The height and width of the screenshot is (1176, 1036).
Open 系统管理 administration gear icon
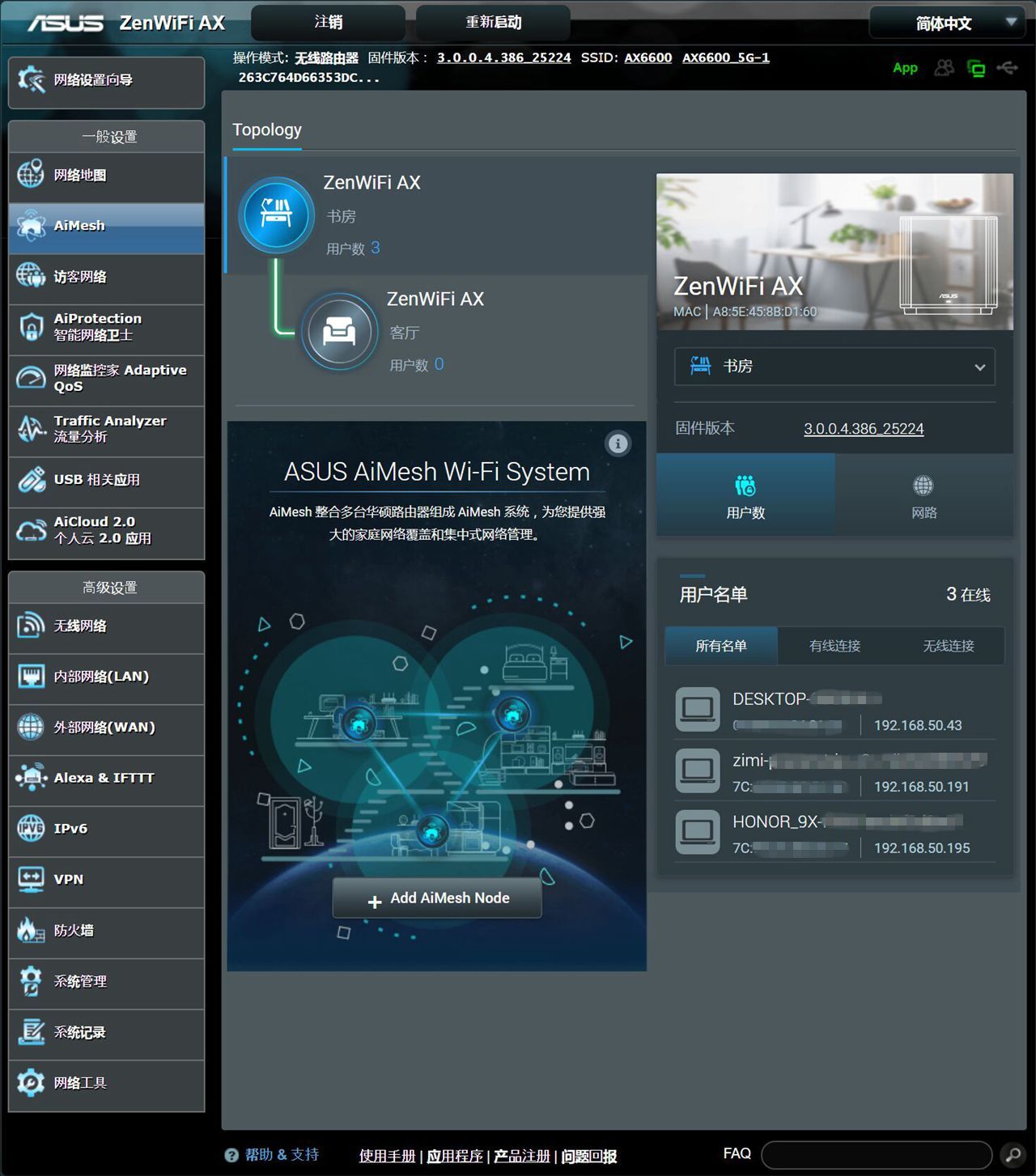pos(31,981)
